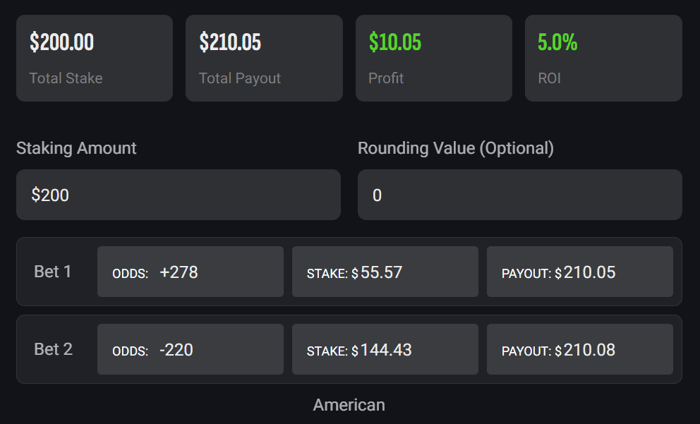
Task: Select the Total Payout summary card
Action: point(264,58)
